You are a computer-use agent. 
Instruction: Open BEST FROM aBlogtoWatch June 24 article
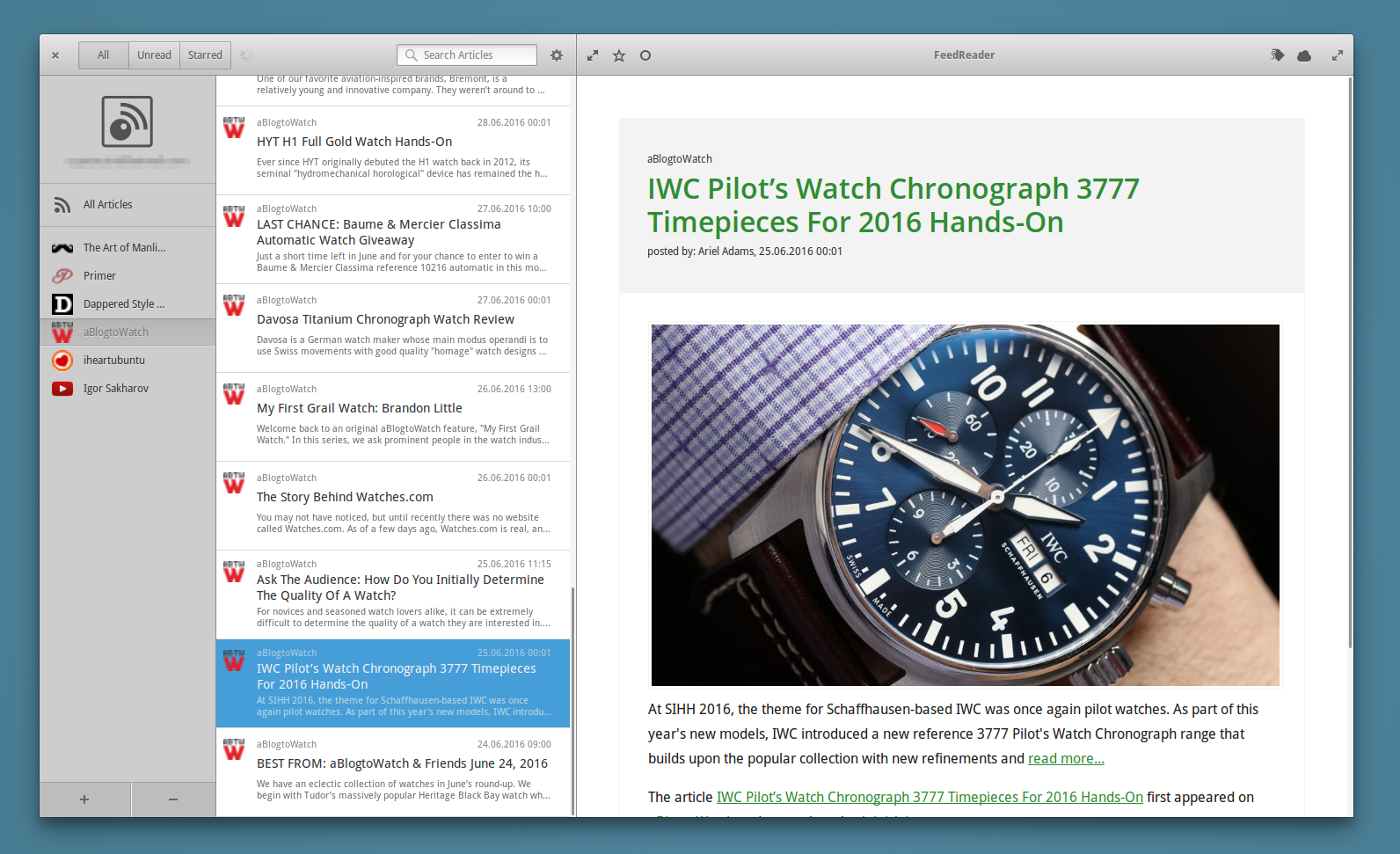coord(393,772)
